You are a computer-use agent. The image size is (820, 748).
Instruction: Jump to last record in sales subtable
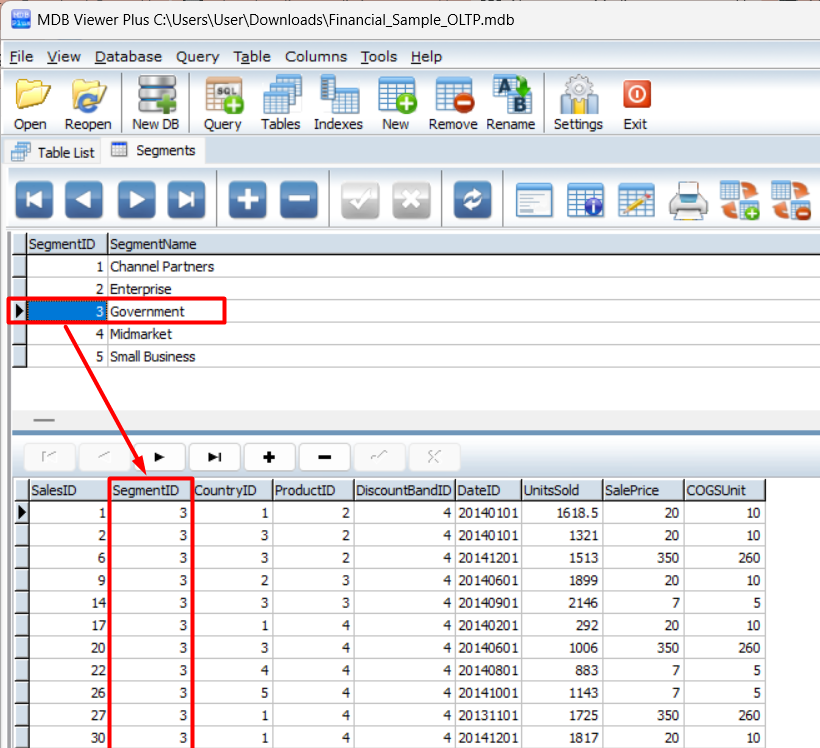click(x=214, y=457)
